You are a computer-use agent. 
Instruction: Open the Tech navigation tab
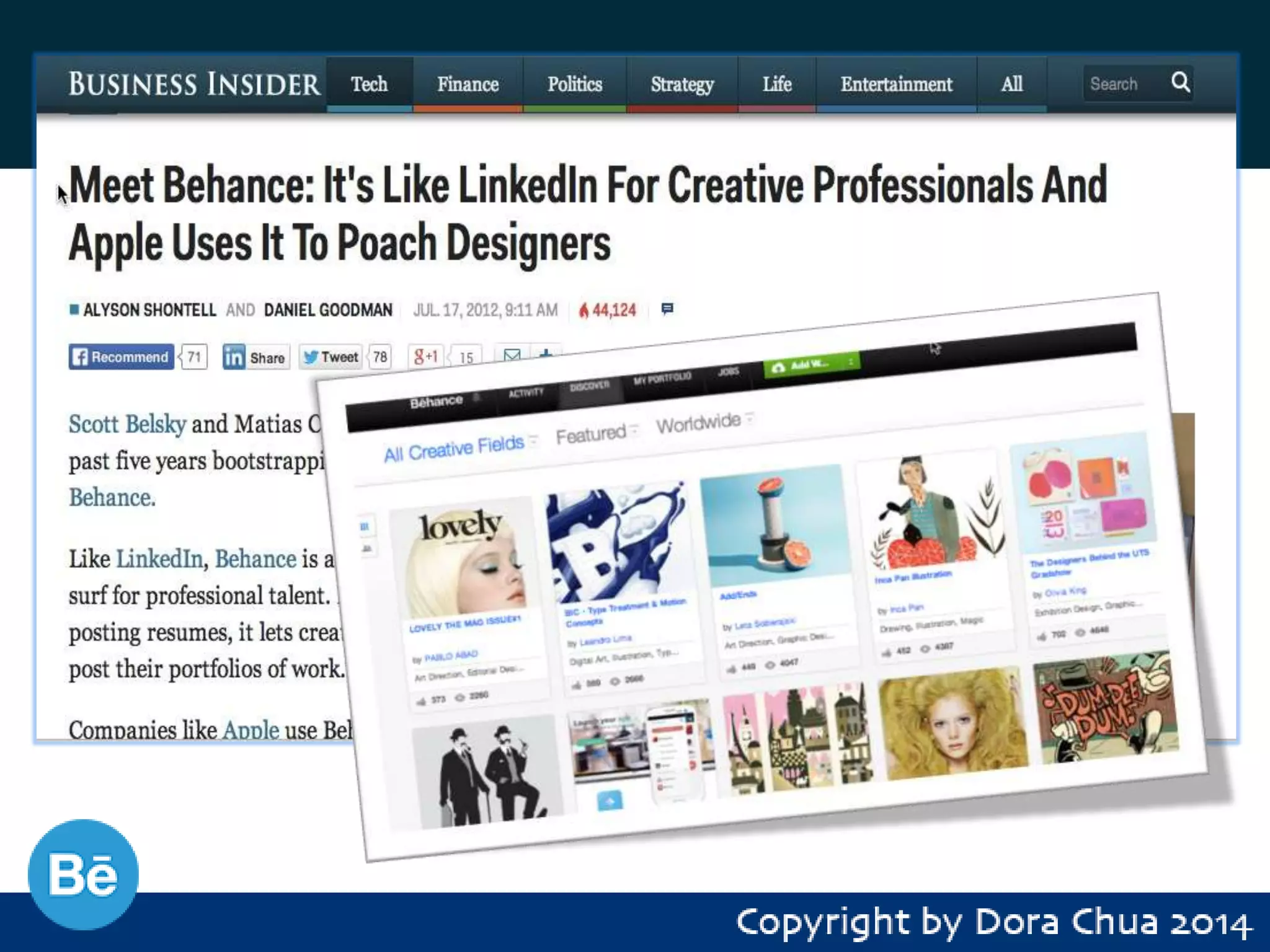[x=369, y=84]
